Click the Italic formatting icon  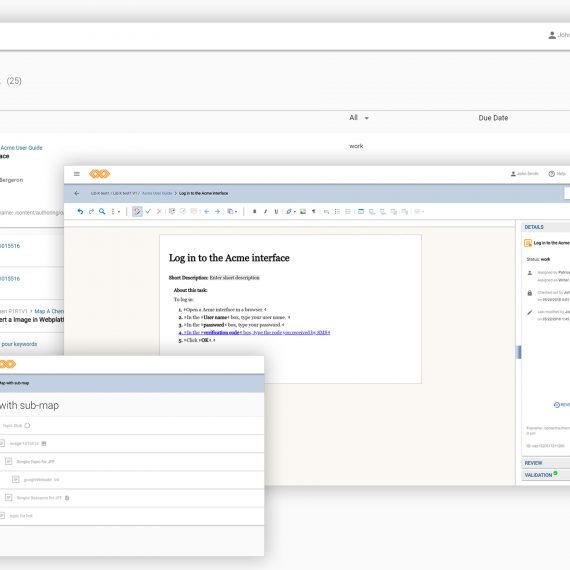[x=265, y=212]
